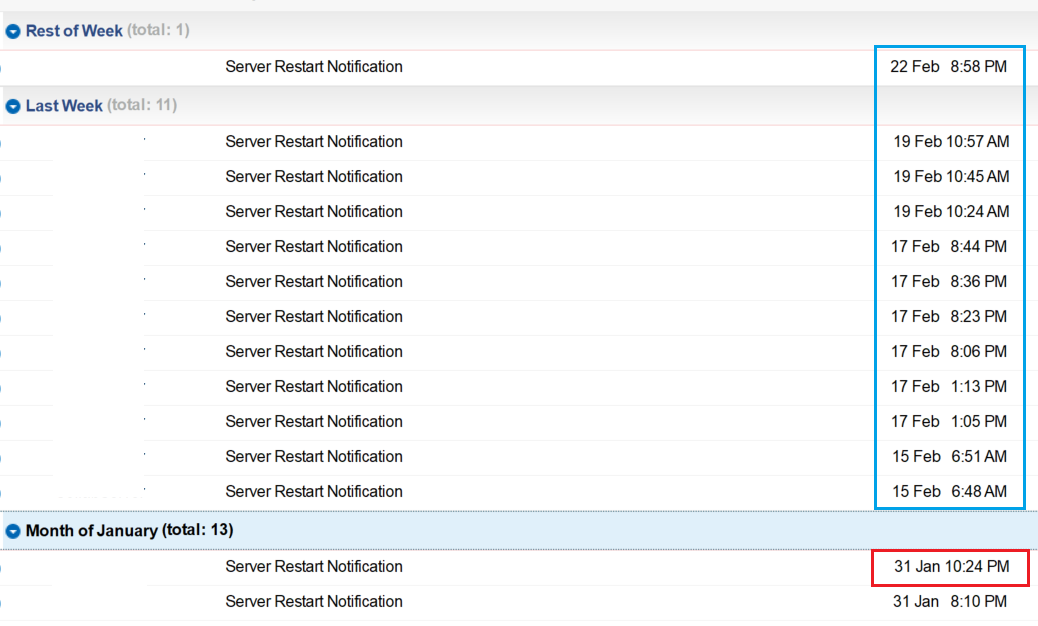Click the 17 Feb 8:36 PM timestamp
The height and width of the screenshot is (626, 1038).
pos(949,282)
